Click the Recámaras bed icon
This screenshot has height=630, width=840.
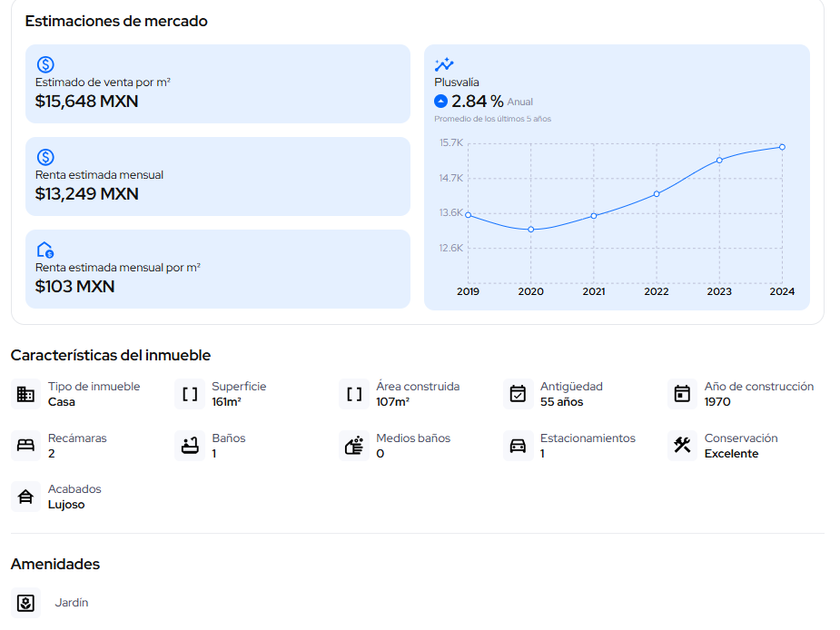tap(26, 446)
